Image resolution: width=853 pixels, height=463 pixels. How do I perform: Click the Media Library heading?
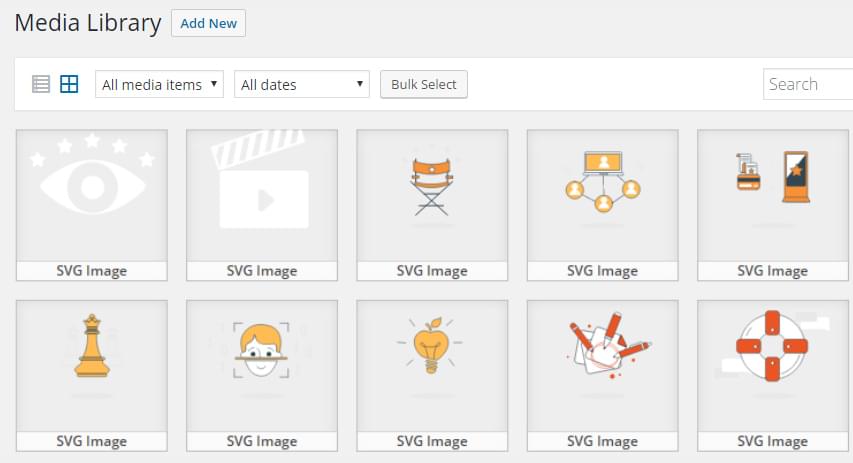coord(88,23)
